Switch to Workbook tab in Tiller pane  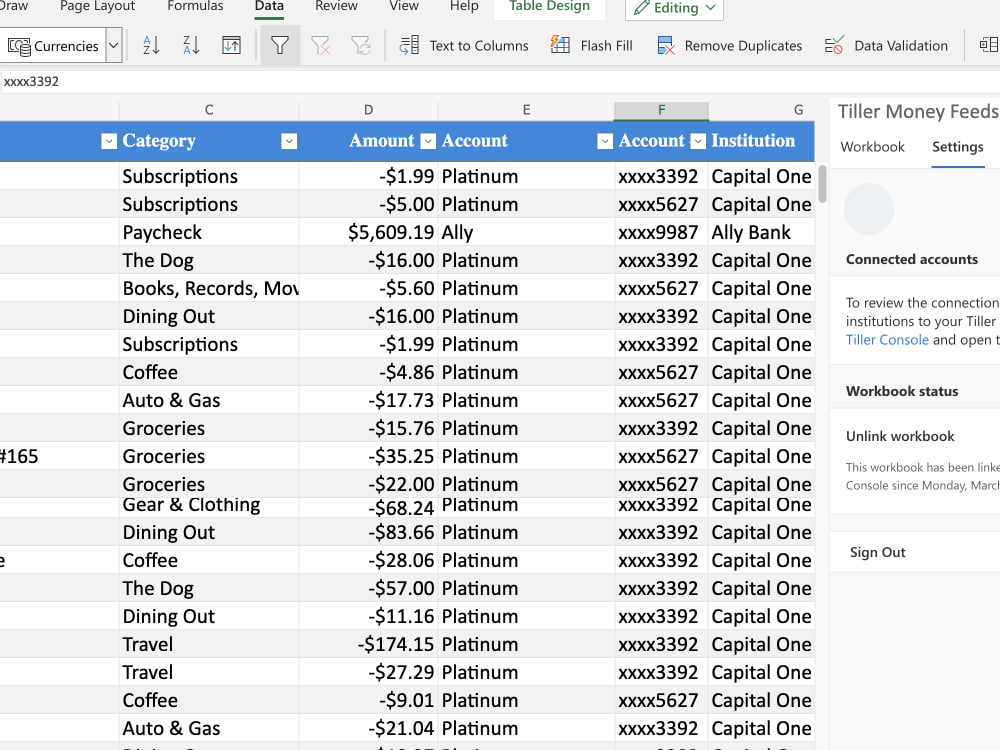(x=872, y=147)
